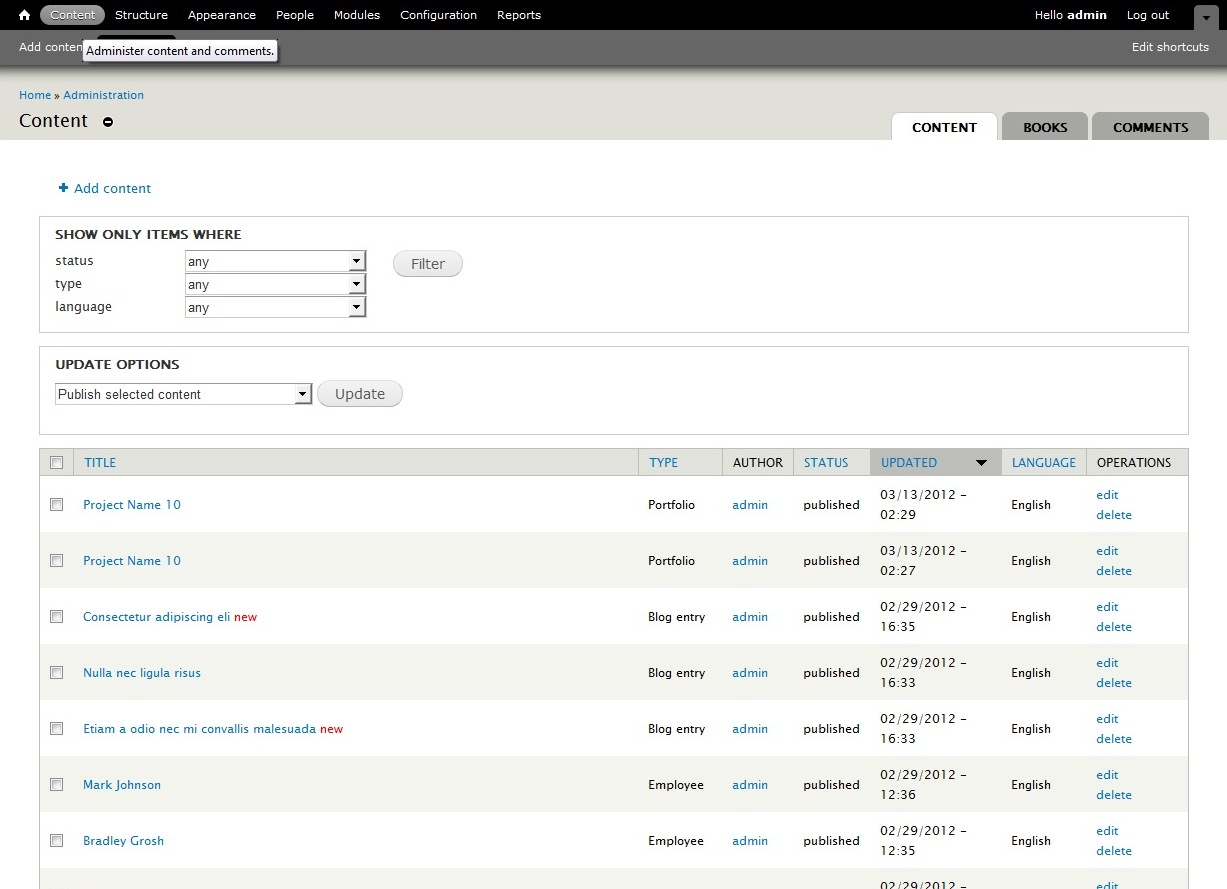Open the Structure menu
Screen dimensions: 1227x889
tap(141, 15)
